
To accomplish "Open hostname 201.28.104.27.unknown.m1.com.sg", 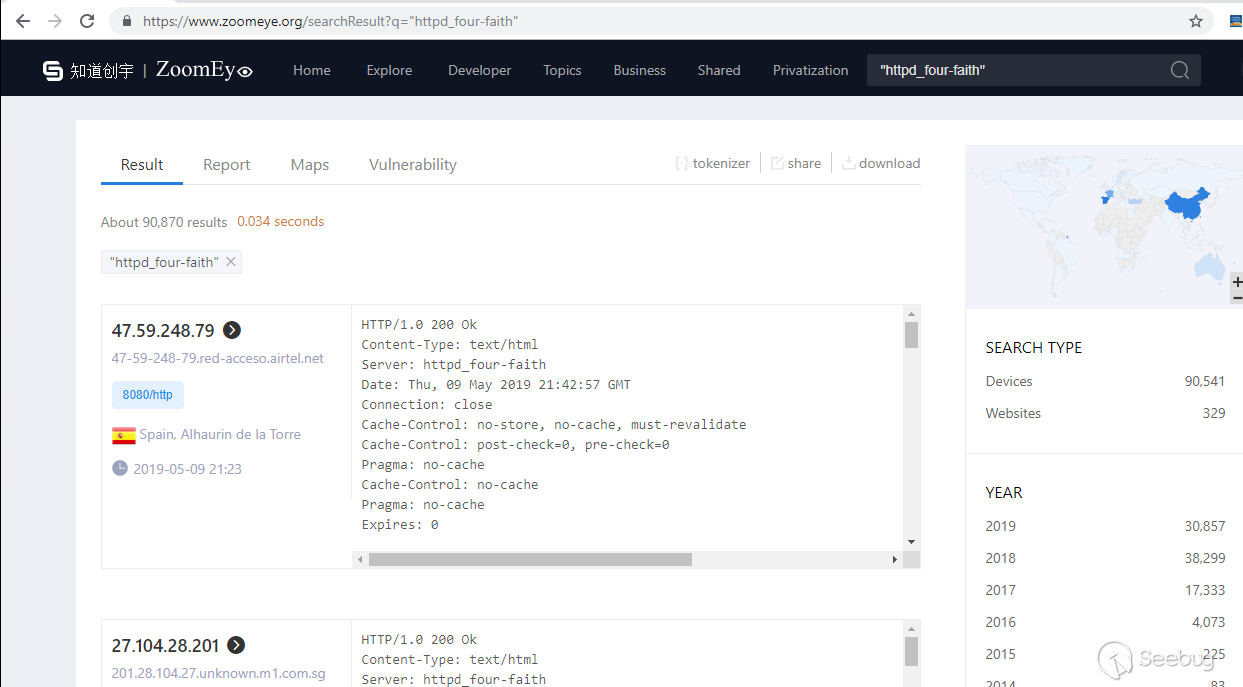I will coord(219,673).
